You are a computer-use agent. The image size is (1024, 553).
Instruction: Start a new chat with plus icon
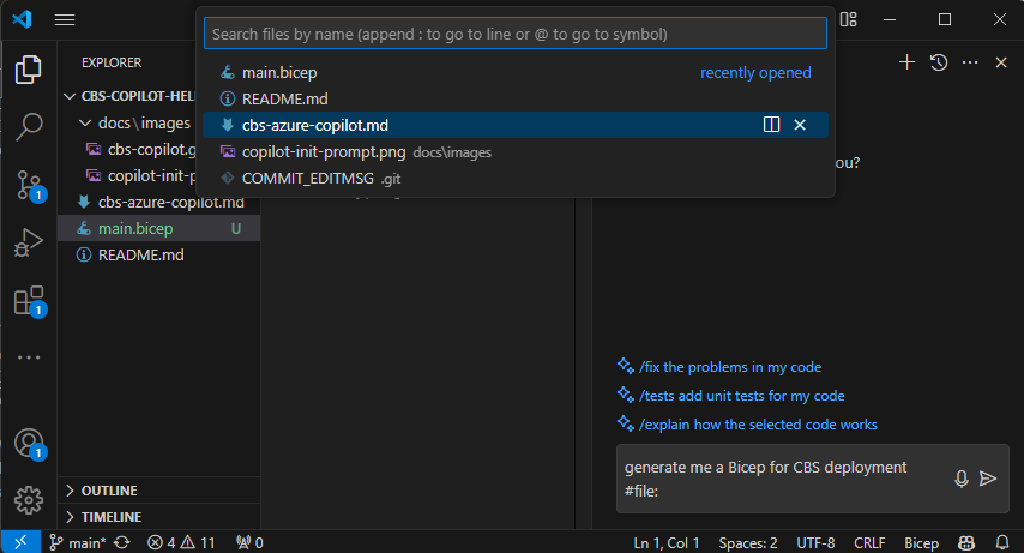click(x=906, y=63)
